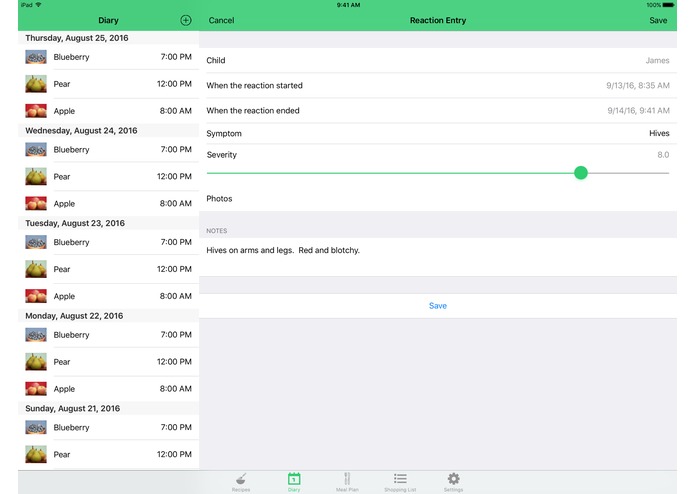Select Wednesday August 24 Apple image
Viewport: 695px width, 494px height.
[36, 203]
